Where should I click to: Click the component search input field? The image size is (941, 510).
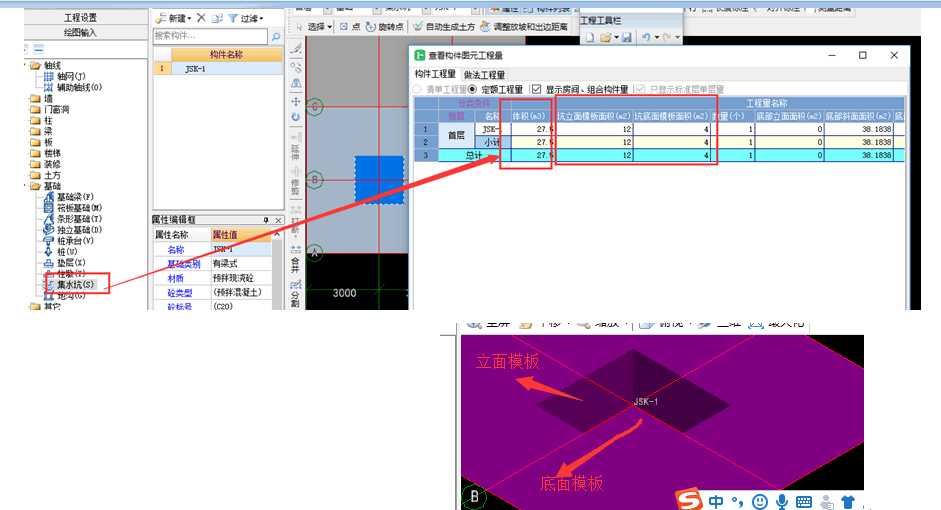coord(210,37)
